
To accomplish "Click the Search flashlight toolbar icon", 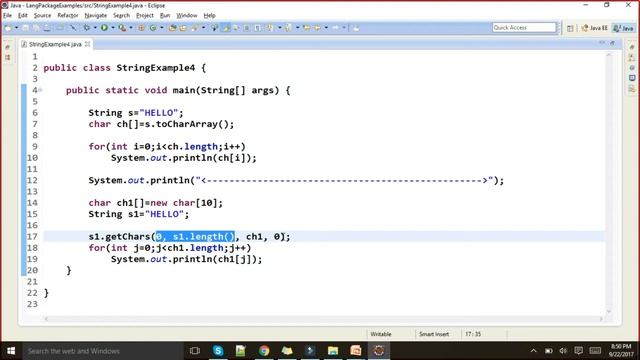I will [x=195, y=28].
